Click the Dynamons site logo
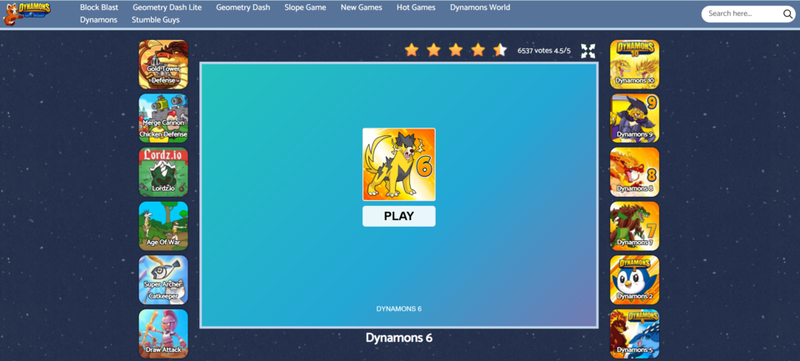The height and width of the screenshot is (361, 800). [x=27, y=13]
